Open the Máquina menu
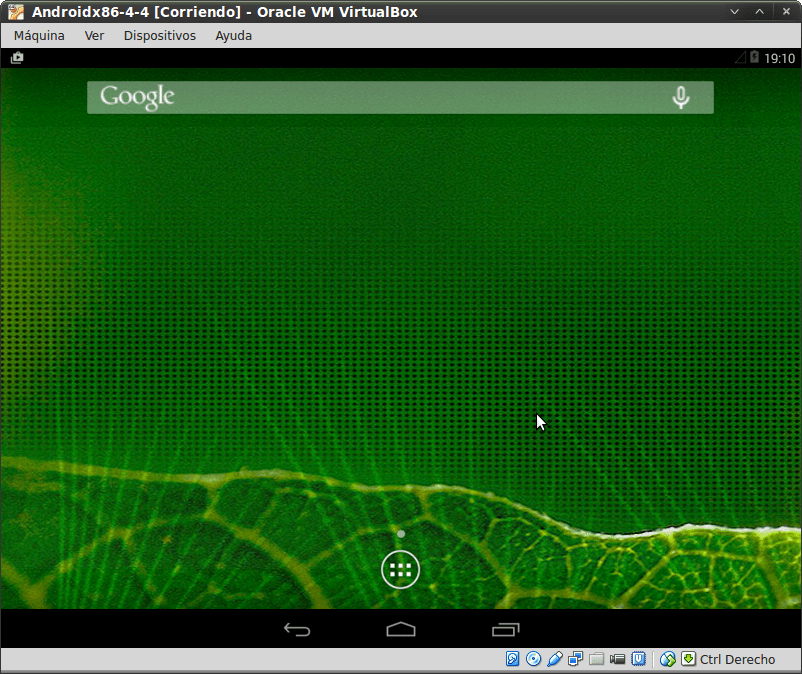The image size is (802, 674). [38, 35]
